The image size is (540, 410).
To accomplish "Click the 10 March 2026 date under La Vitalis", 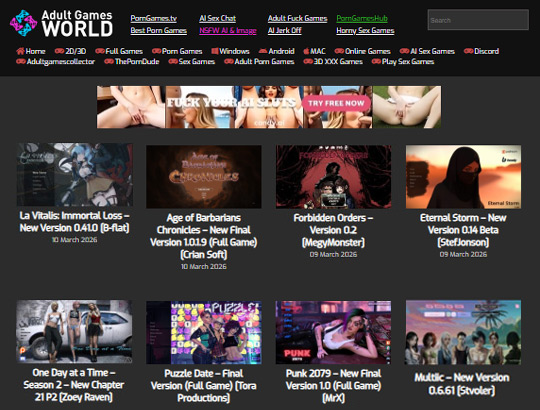I will click(x=74, y=240).
